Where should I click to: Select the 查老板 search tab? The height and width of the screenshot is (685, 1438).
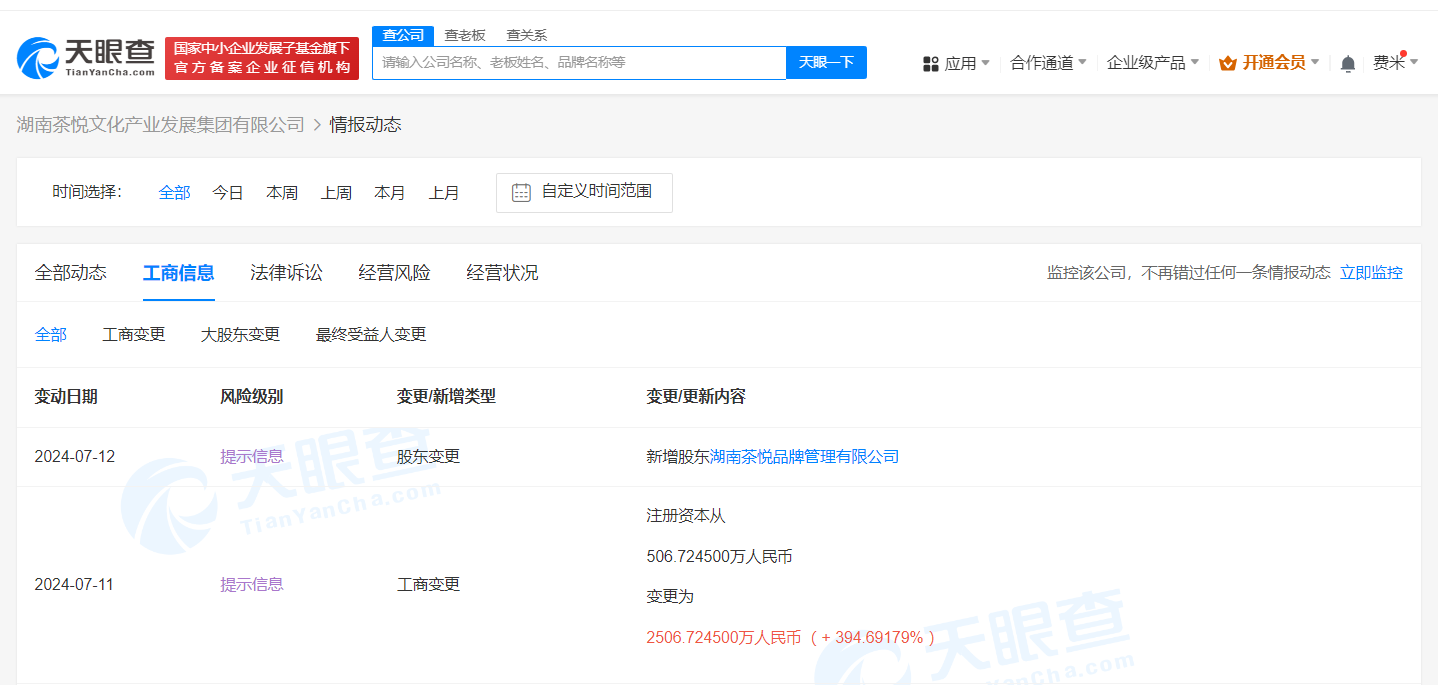click(465, 35)
